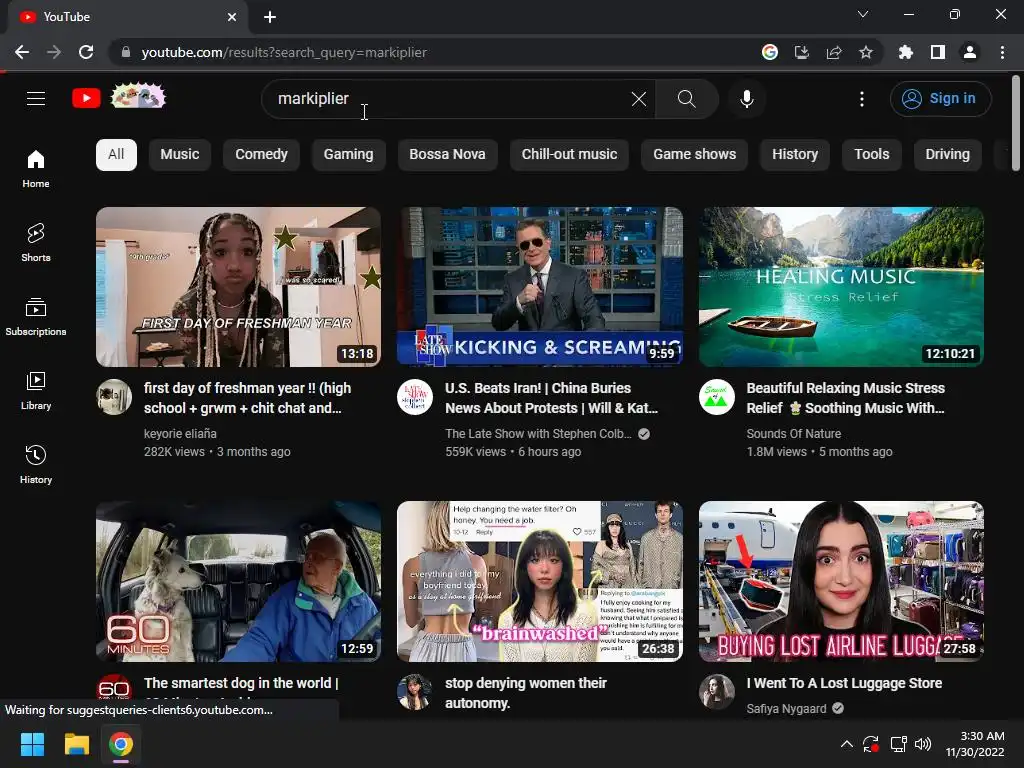Open title 'first day of freshman year !!'

pos(248,398)
